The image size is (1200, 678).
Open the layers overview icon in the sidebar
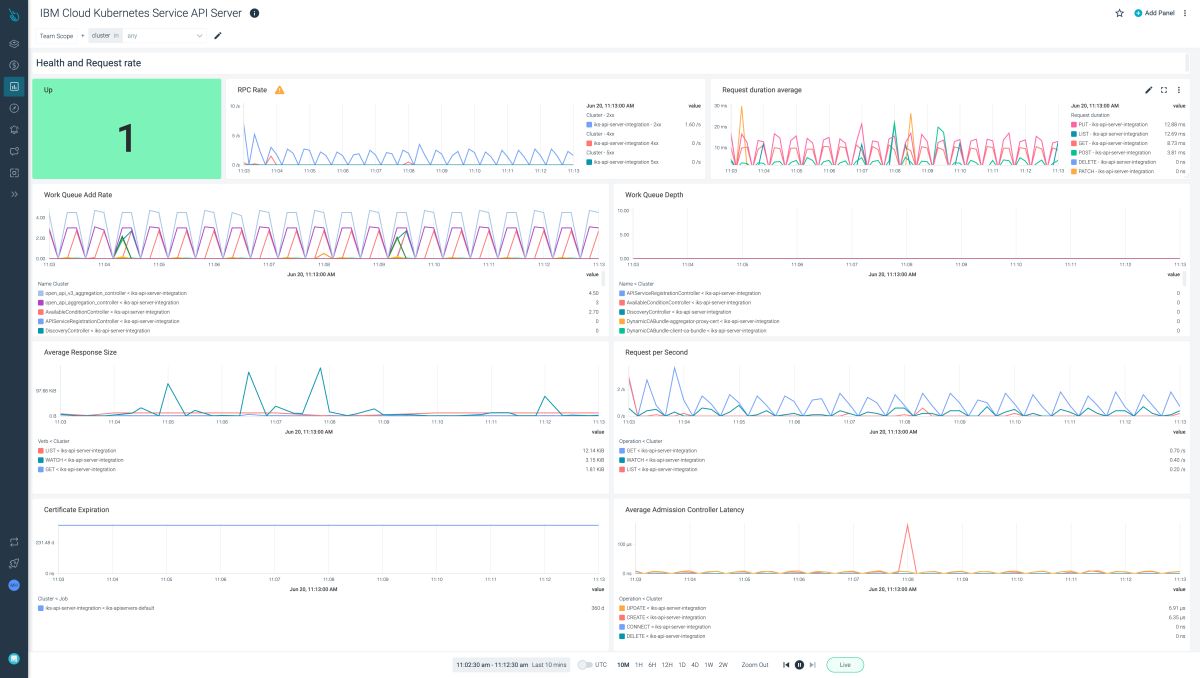(14, 44)
